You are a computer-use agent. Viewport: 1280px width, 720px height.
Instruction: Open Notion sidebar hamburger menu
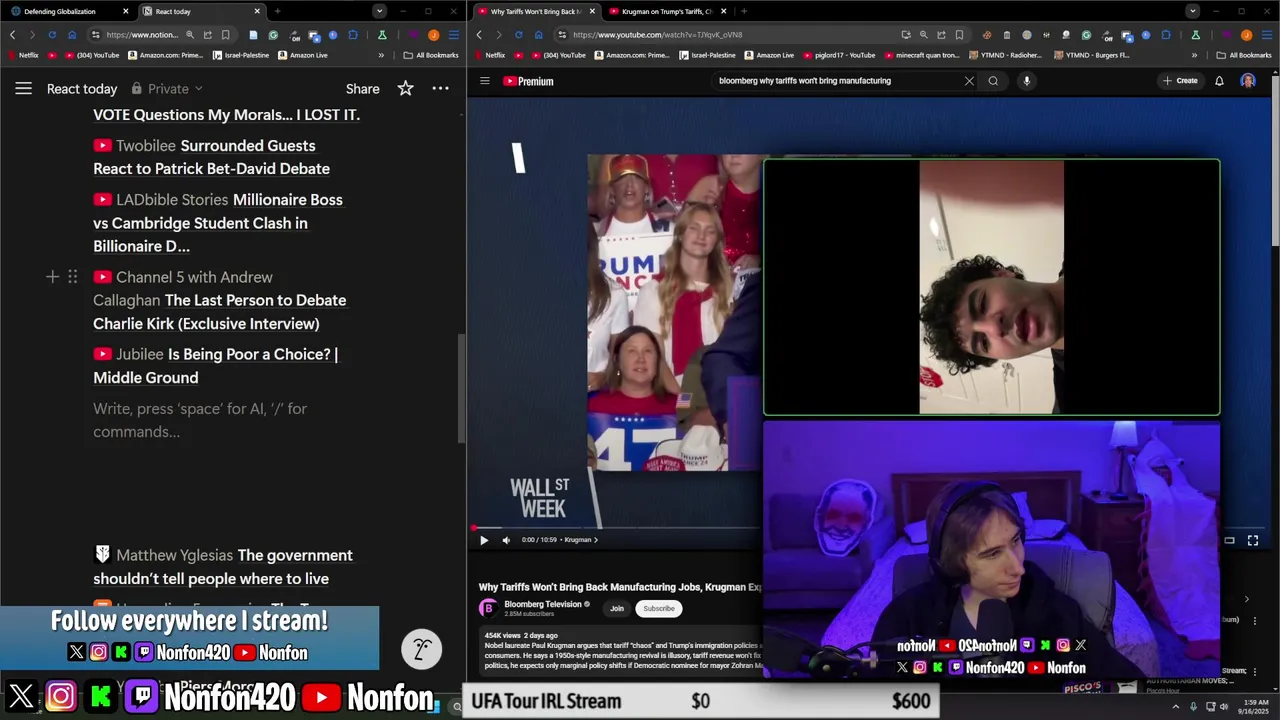[23, 89]
